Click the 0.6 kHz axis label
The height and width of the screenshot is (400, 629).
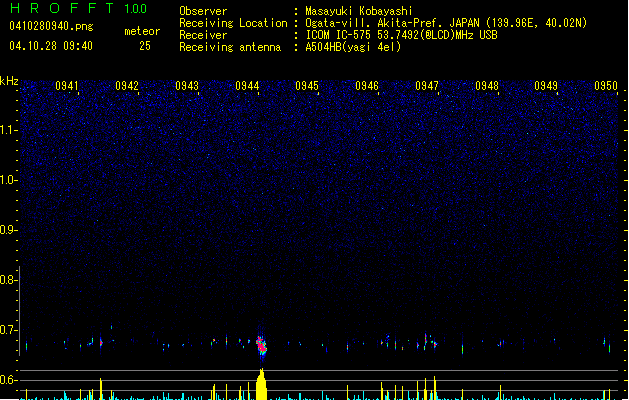point(8,380)
